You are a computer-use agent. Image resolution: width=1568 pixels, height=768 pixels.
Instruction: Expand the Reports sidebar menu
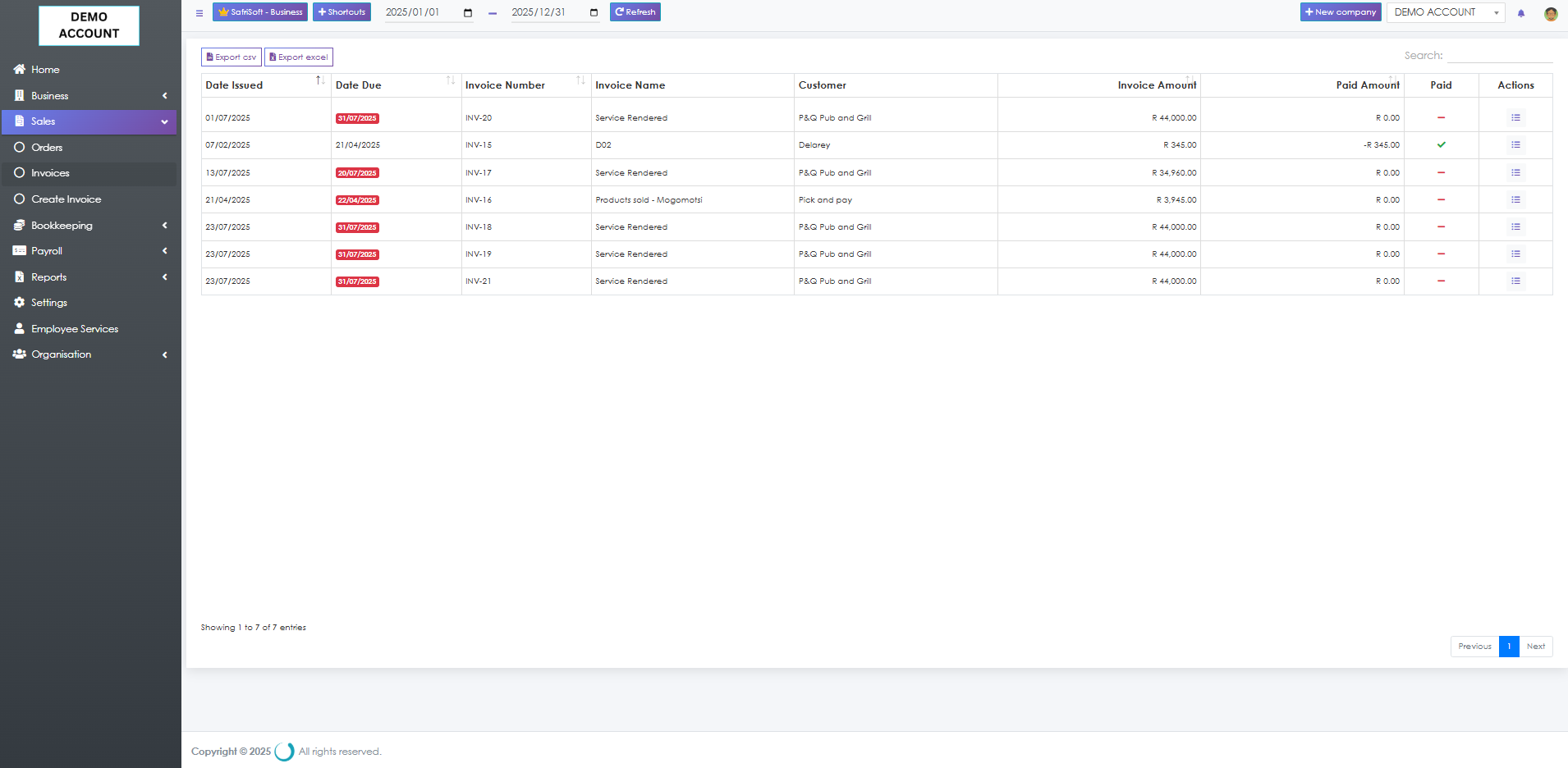click(89, 277)
